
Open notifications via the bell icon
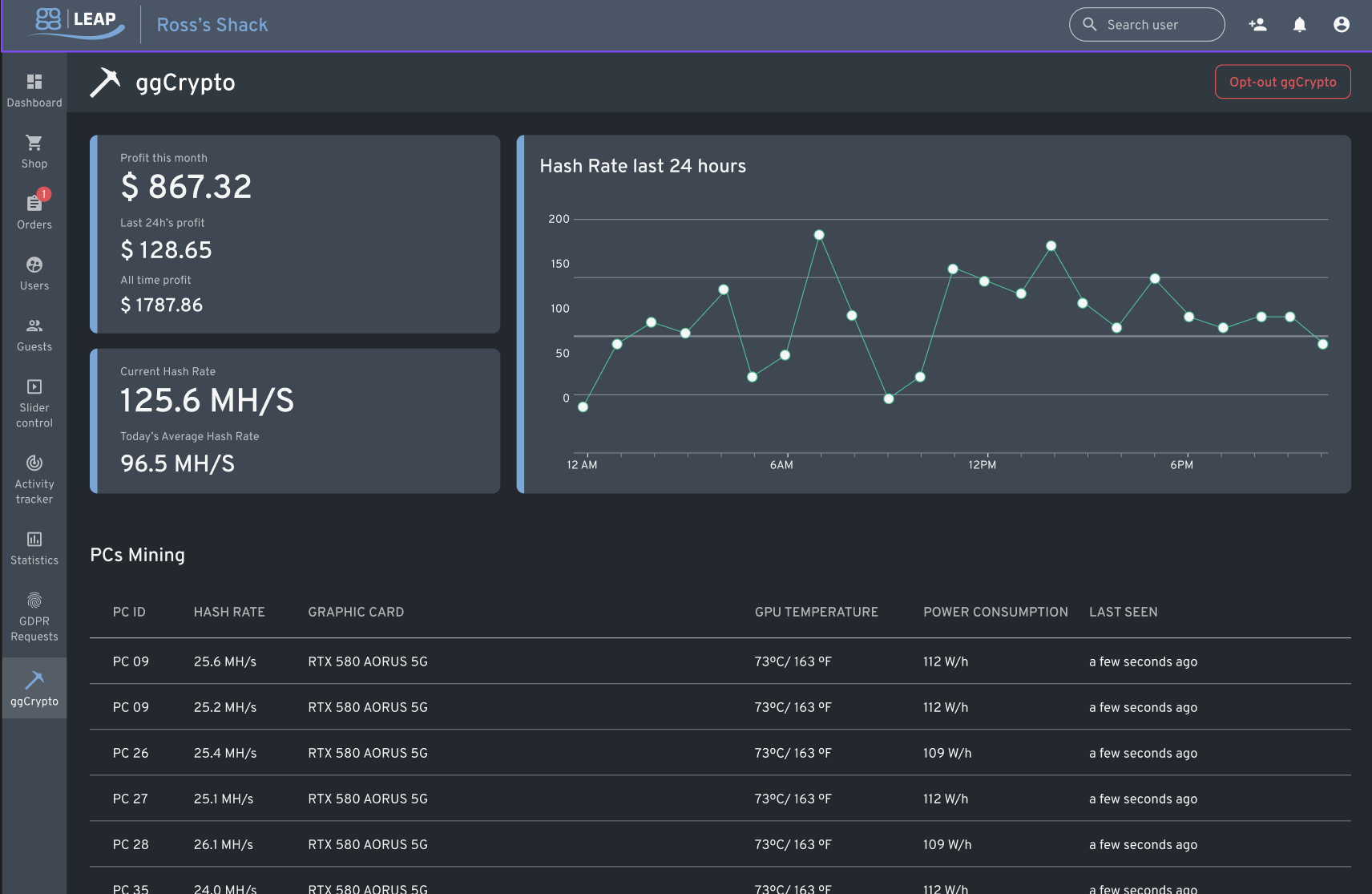pos(1298,24)
